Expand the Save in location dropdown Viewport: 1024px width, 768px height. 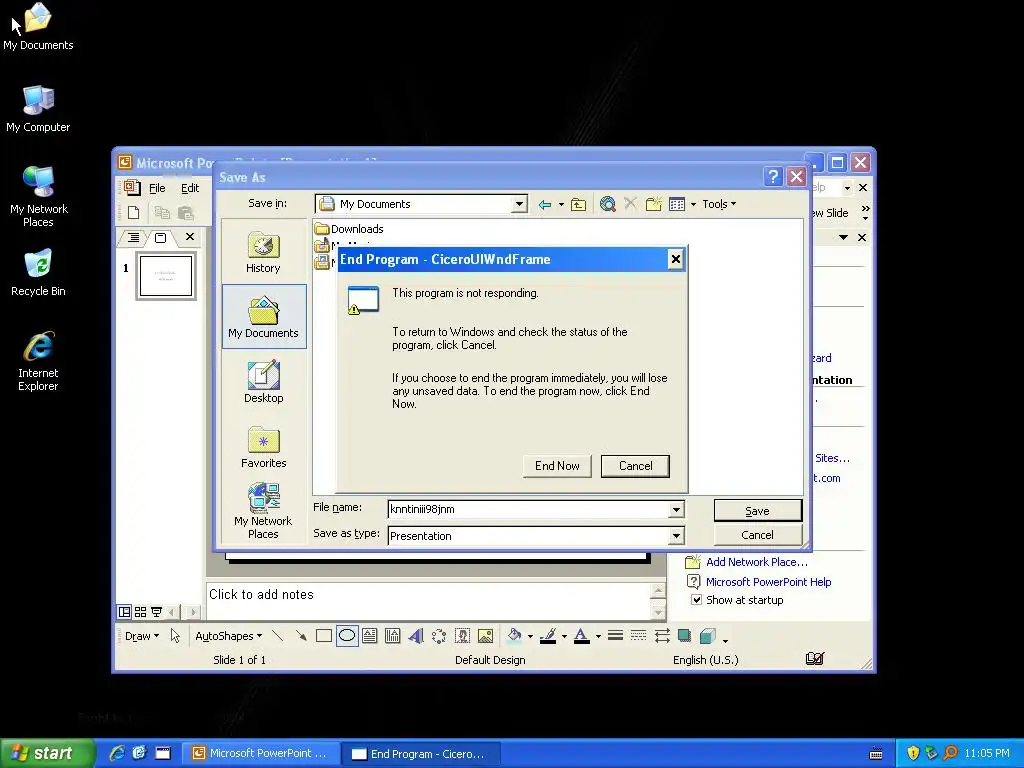tap(519, 204)
